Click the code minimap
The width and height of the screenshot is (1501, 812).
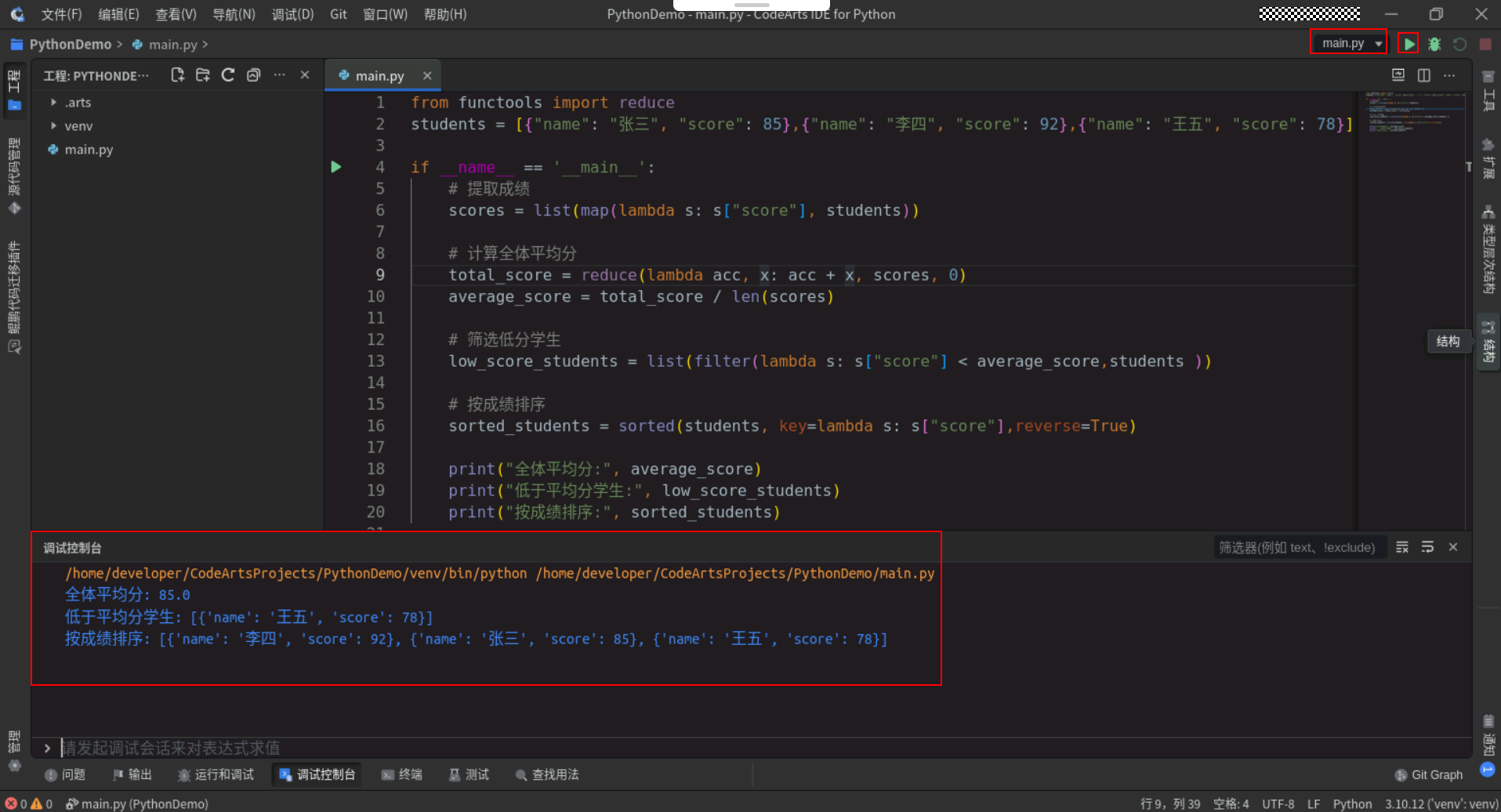1416,114
